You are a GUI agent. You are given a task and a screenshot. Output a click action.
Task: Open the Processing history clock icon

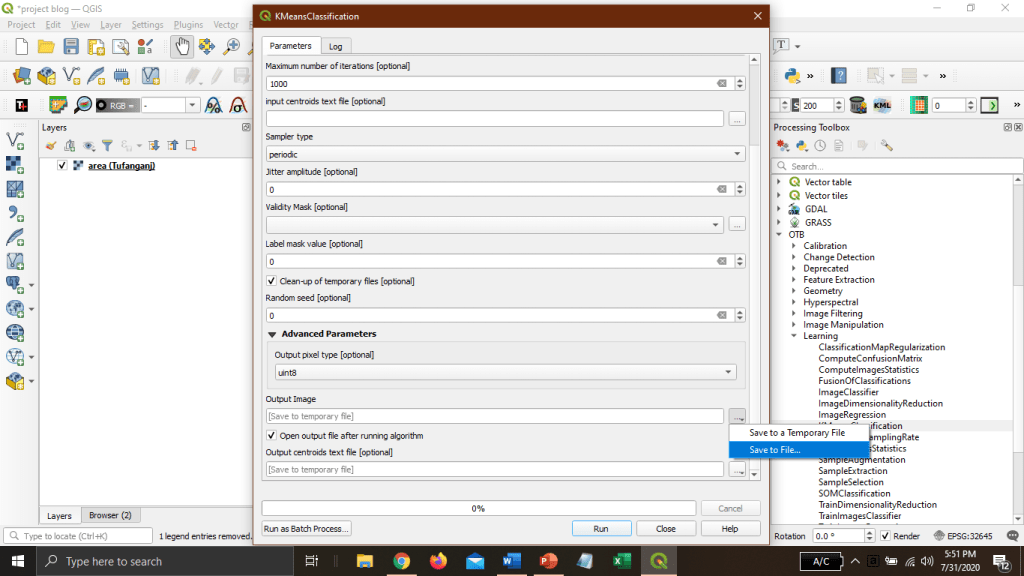click(820, 146)
